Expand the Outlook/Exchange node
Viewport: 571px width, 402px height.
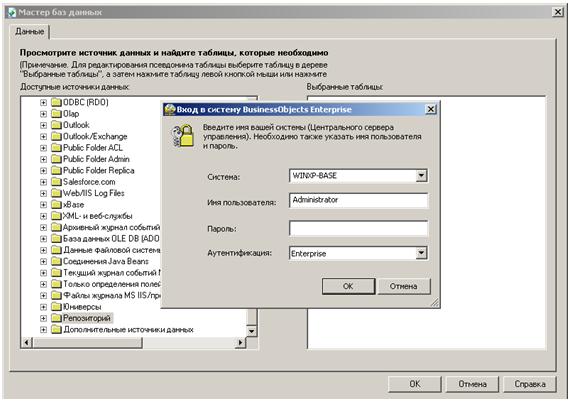pos(43,137)
